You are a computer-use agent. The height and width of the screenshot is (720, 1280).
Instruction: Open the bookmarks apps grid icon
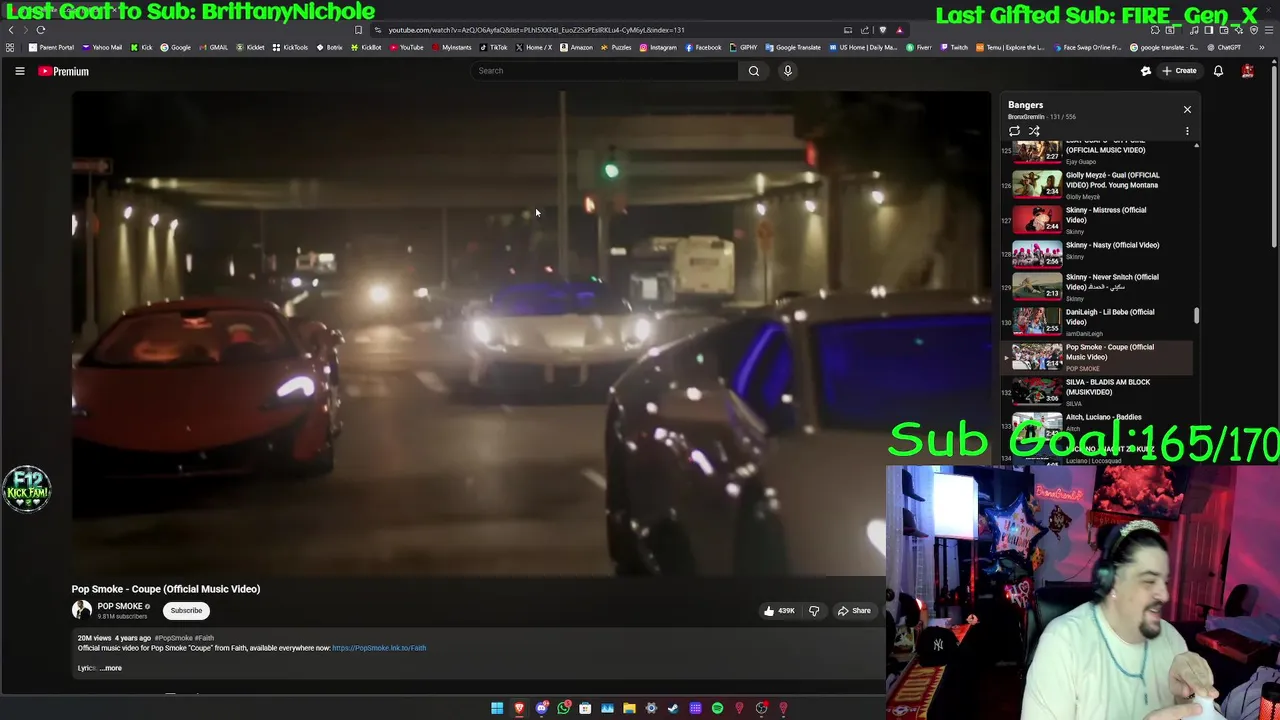10,47
